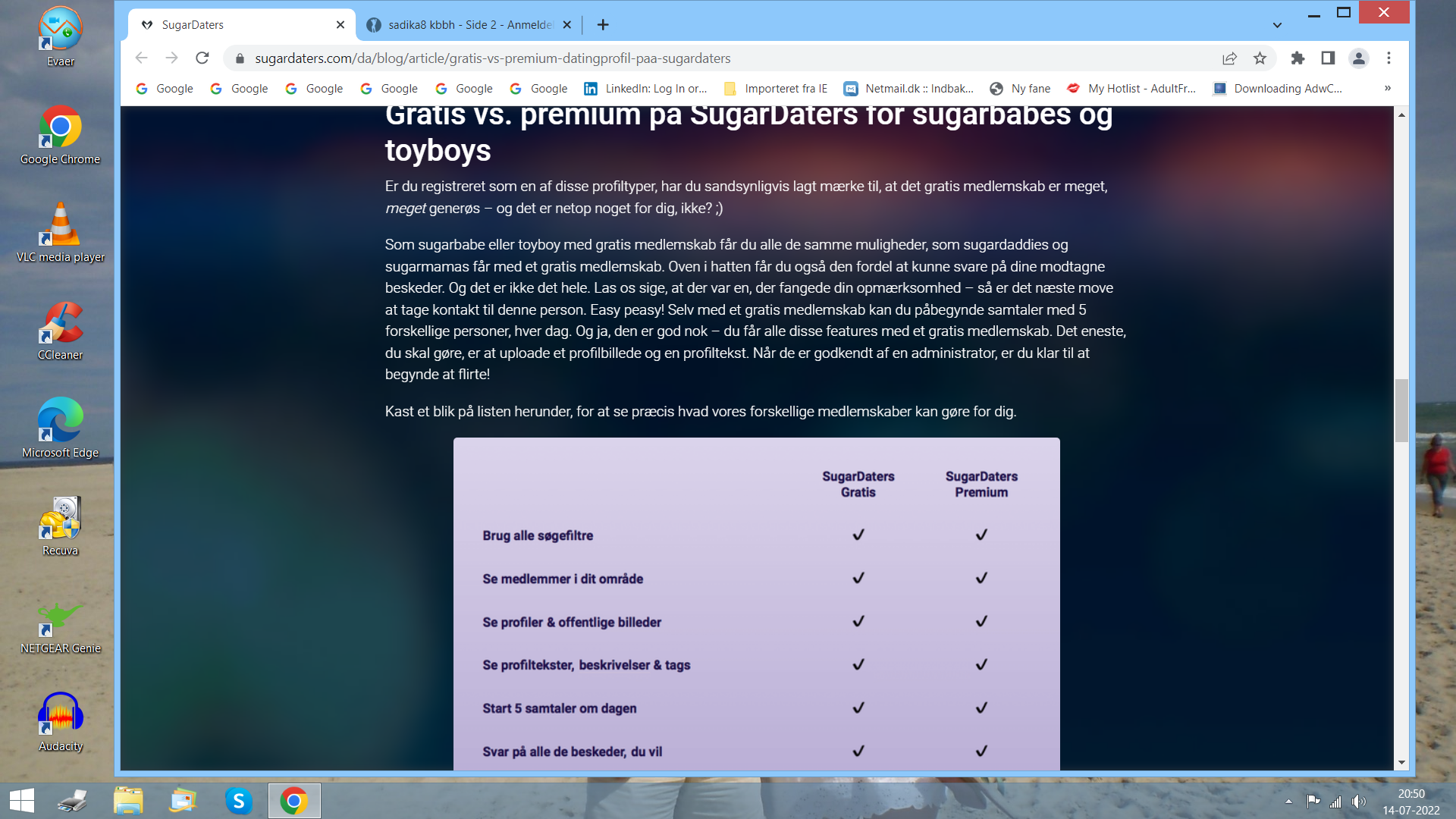Open the printer/scanner taskbar icon
This screenshot has width=1456, height=819.
point(74,801)
